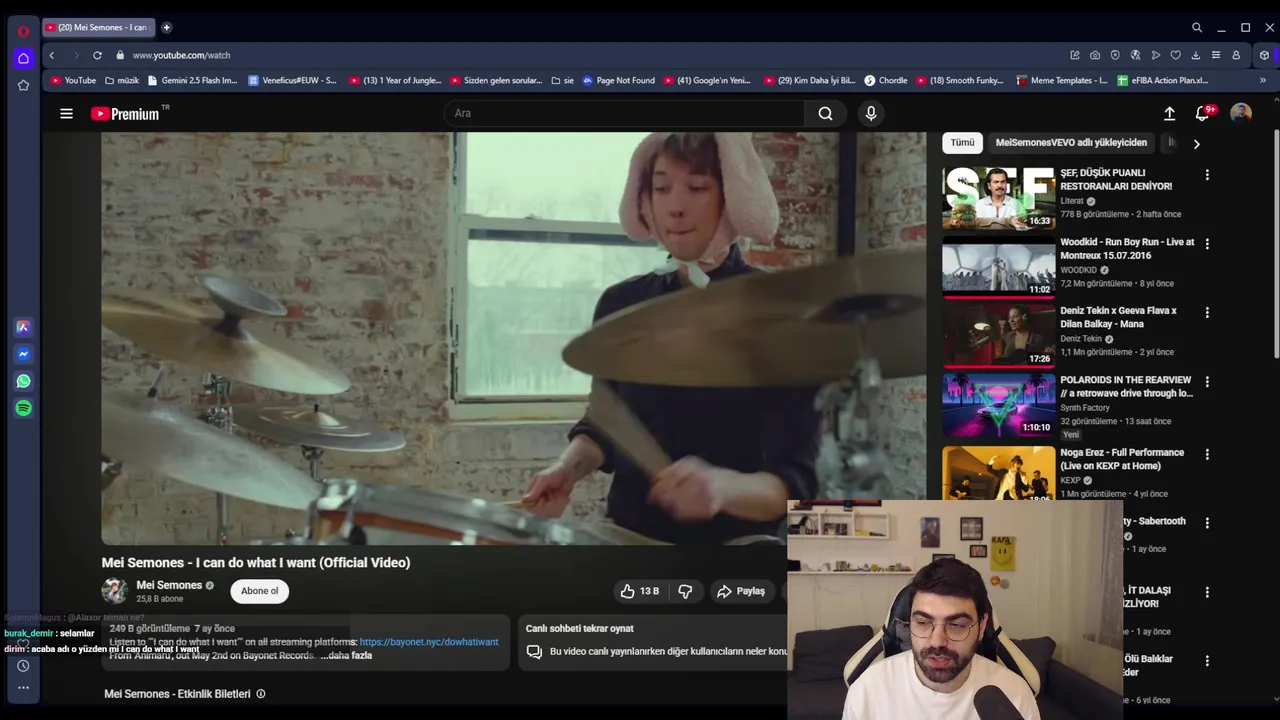Subscribe via the Abone ol button
This screenshot has height=720, width=1280.
pyautogui.click(x=259, y=591)
